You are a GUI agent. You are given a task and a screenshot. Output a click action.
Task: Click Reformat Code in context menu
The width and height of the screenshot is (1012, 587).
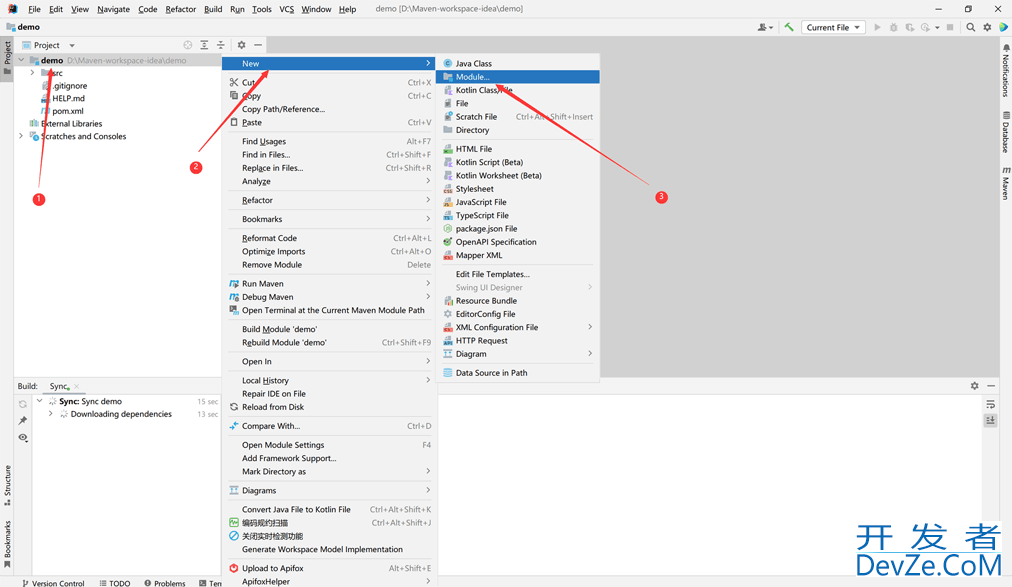pyautogui.click(x=329, y=238)
